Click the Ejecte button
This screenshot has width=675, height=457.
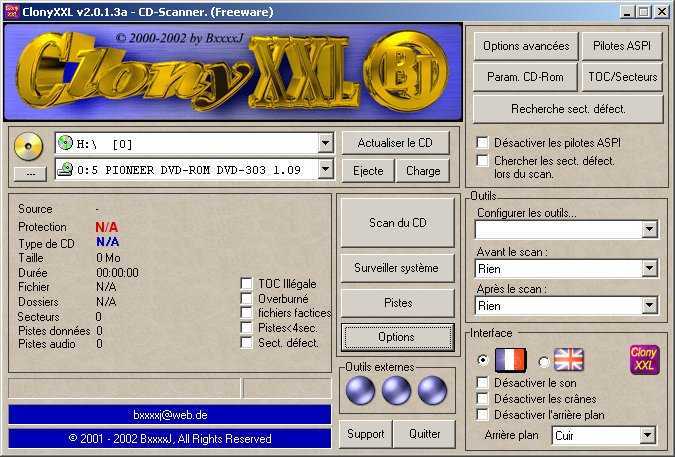tap(368, 171)
